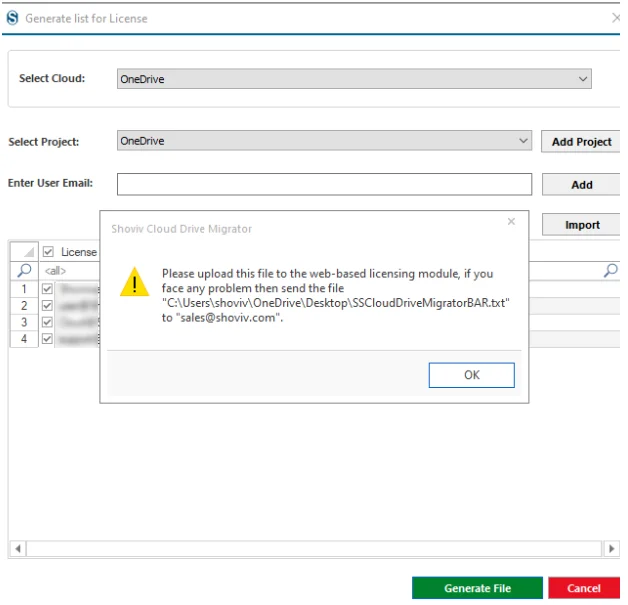
Task: Click the horizontal scrollbar right arrow
Action: coord(612,549)
